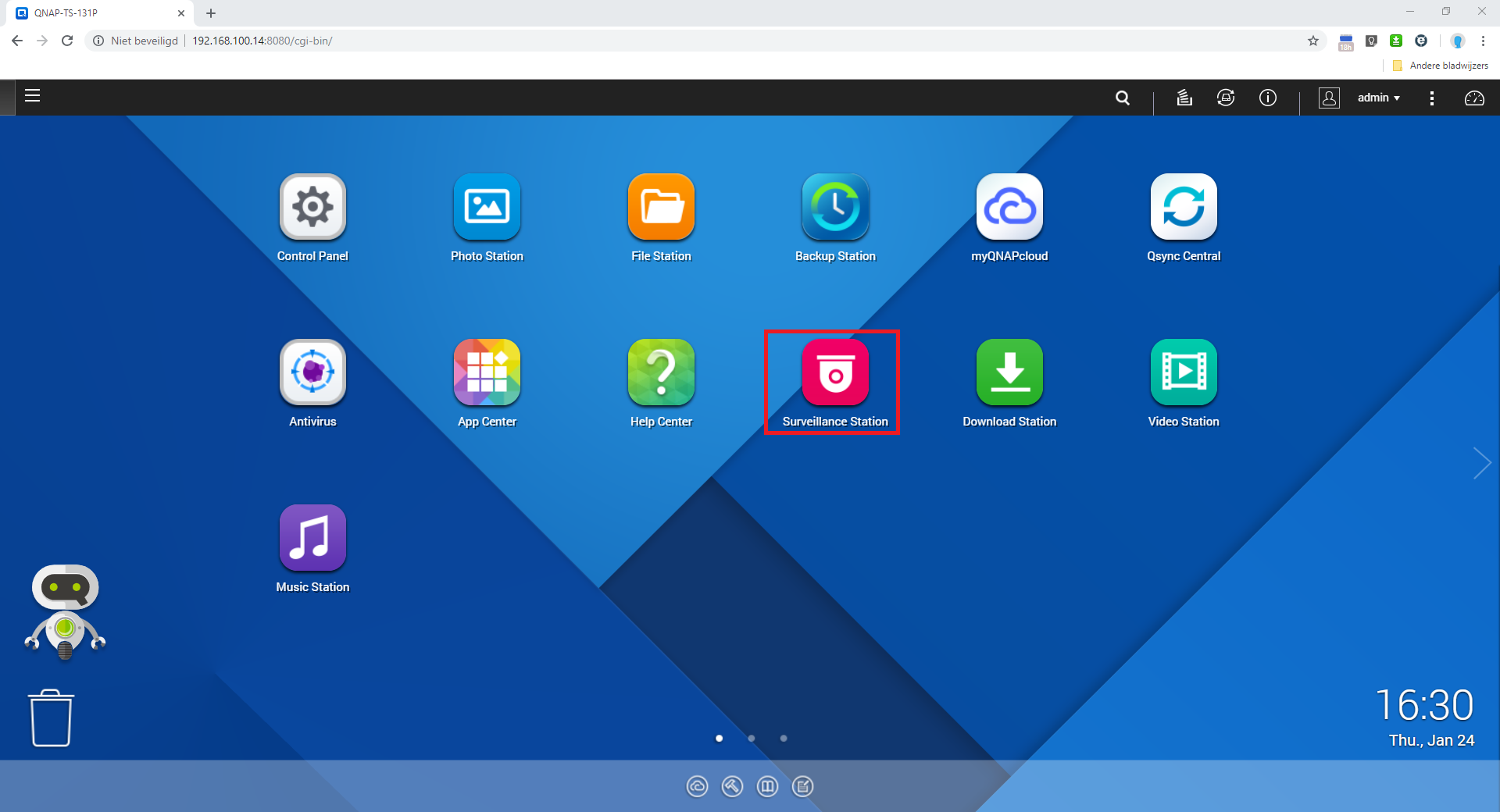The width and height of the screenshot is (1500, 812).
Task: Open Music Station
Action: tap(312, 538)
